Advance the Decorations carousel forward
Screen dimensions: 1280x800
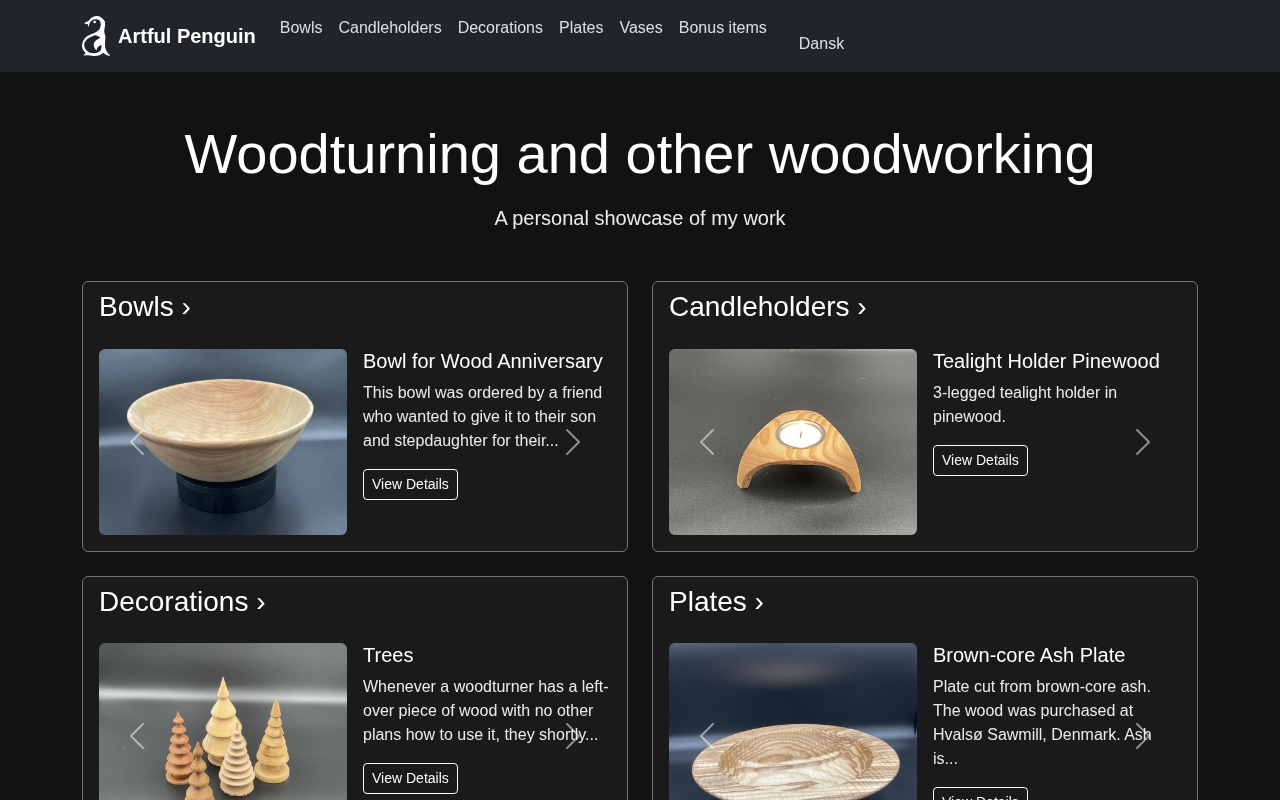573,736
